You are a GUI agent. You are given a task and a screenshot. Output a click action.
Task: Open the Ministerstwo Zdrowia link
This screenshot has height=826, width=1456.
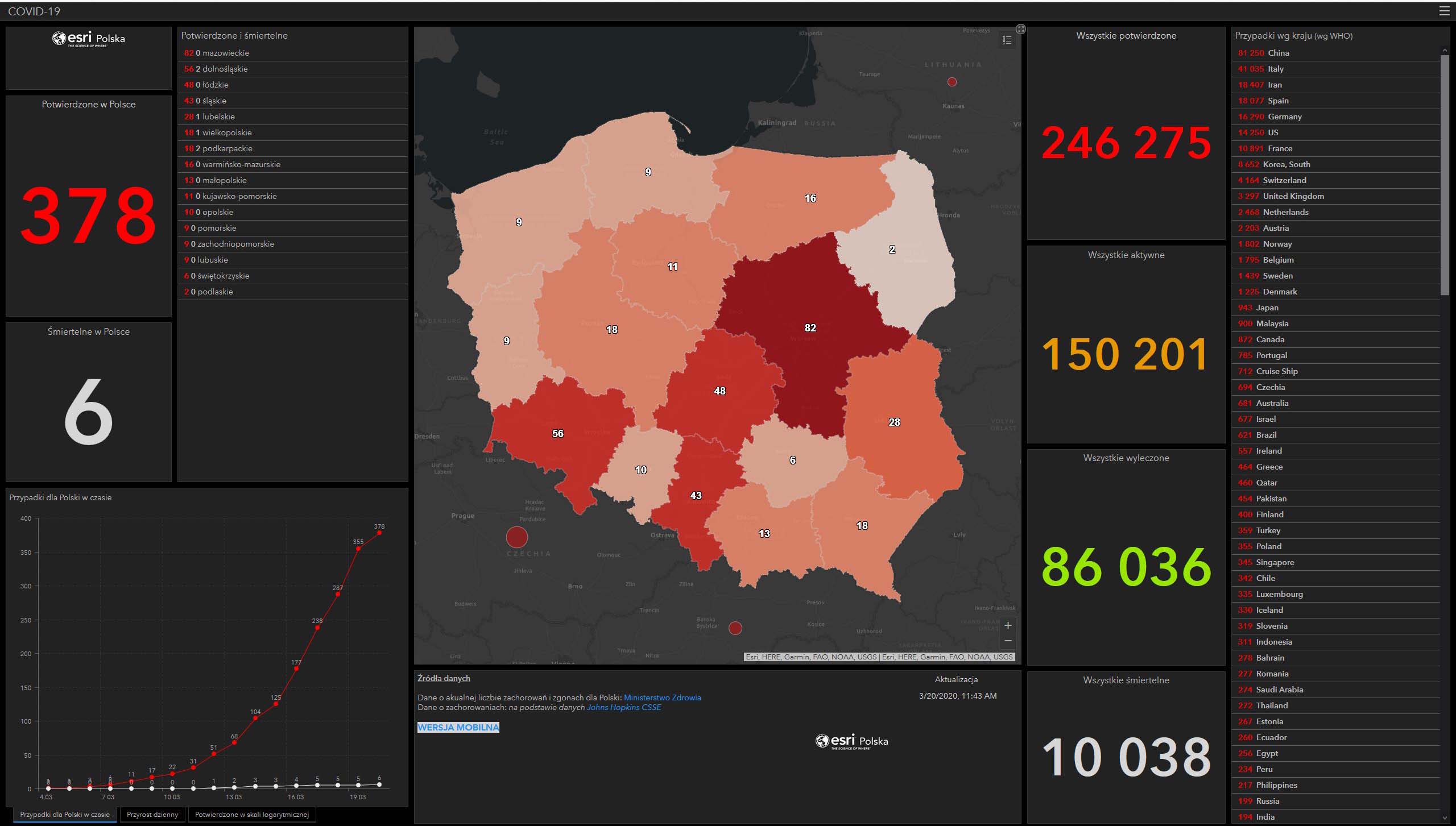click(662, 698)
